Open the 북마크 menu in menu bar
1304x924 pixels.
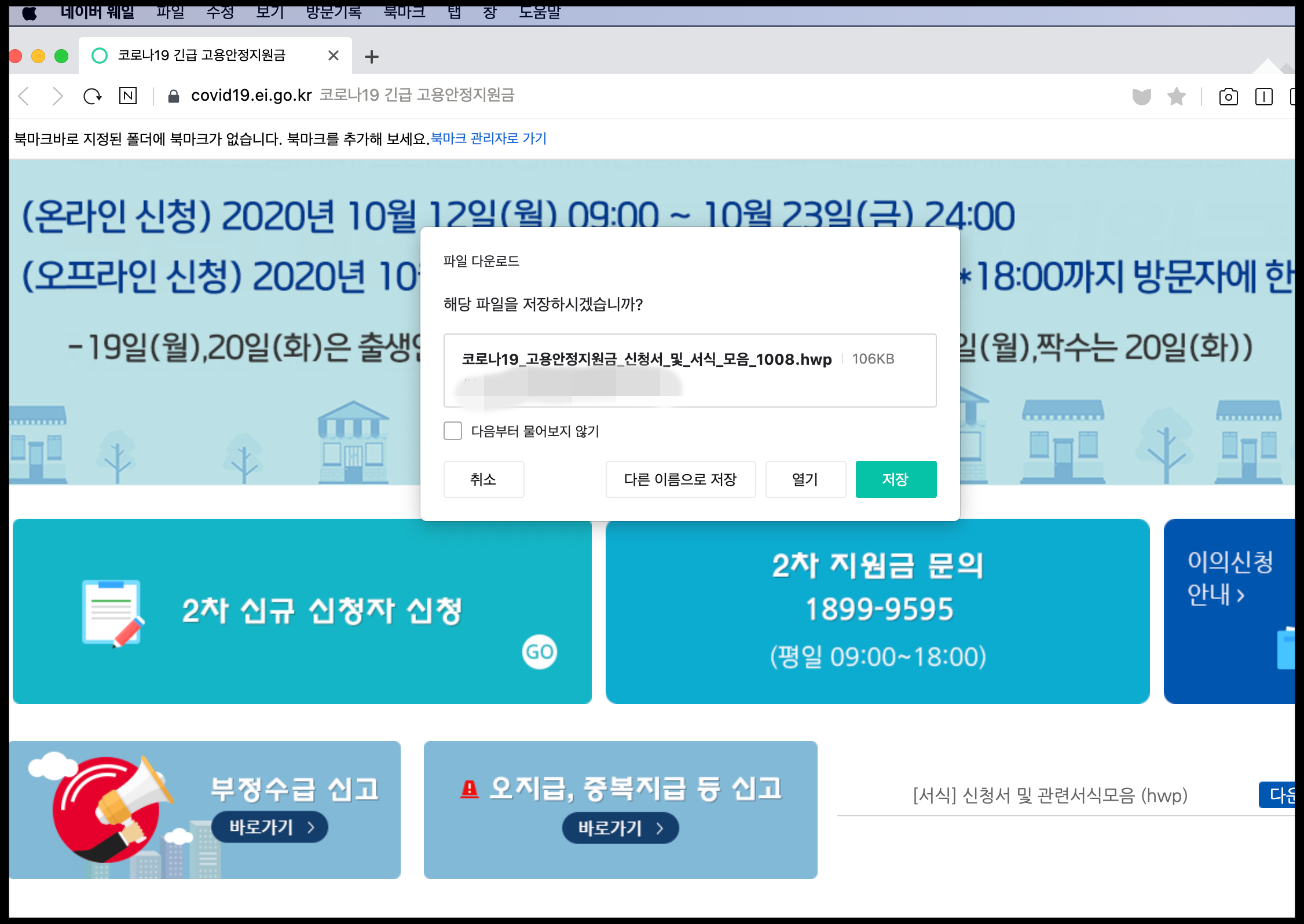404,12
